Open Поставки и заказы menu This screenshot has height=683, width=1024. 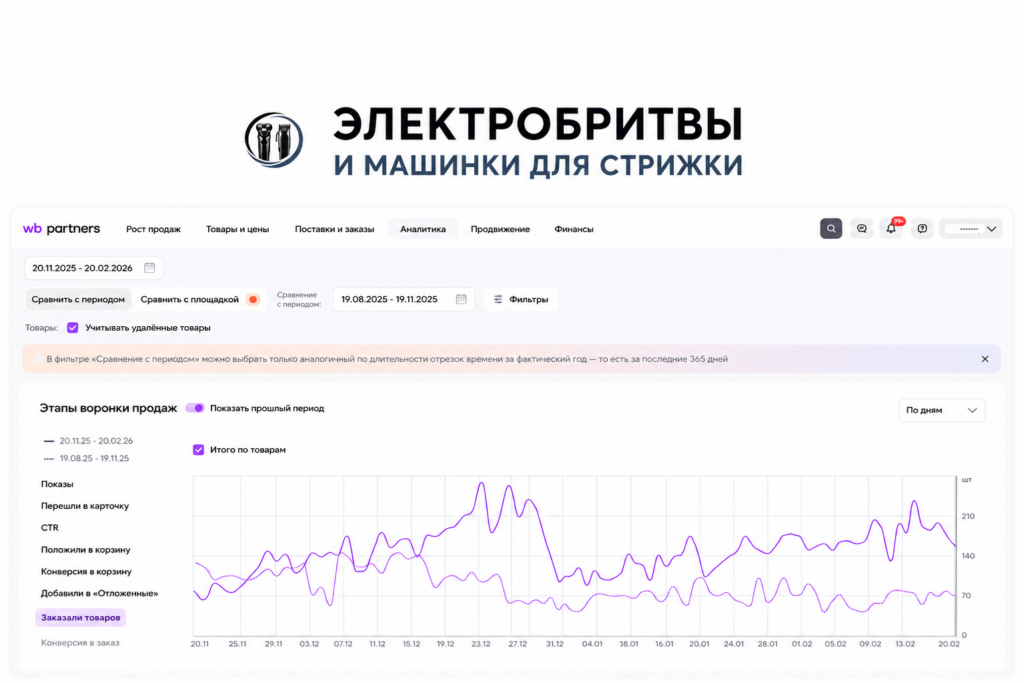(334, 229)
